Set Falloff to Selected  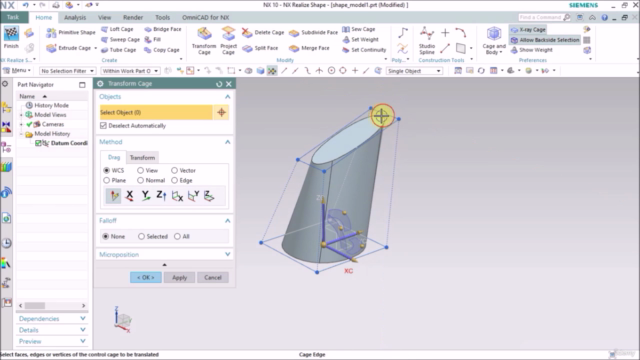(x=141, y=236)
